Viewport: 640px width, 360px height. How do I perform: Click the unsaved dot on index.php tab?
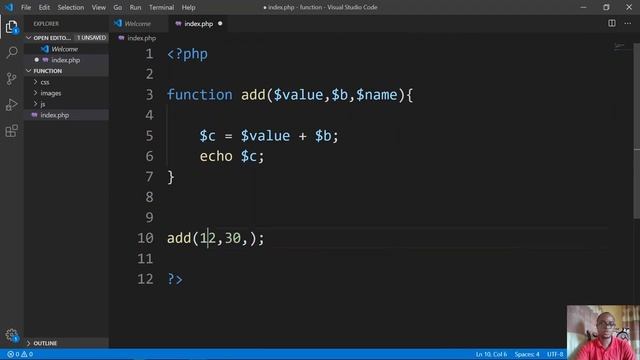(x=220, y=24)
